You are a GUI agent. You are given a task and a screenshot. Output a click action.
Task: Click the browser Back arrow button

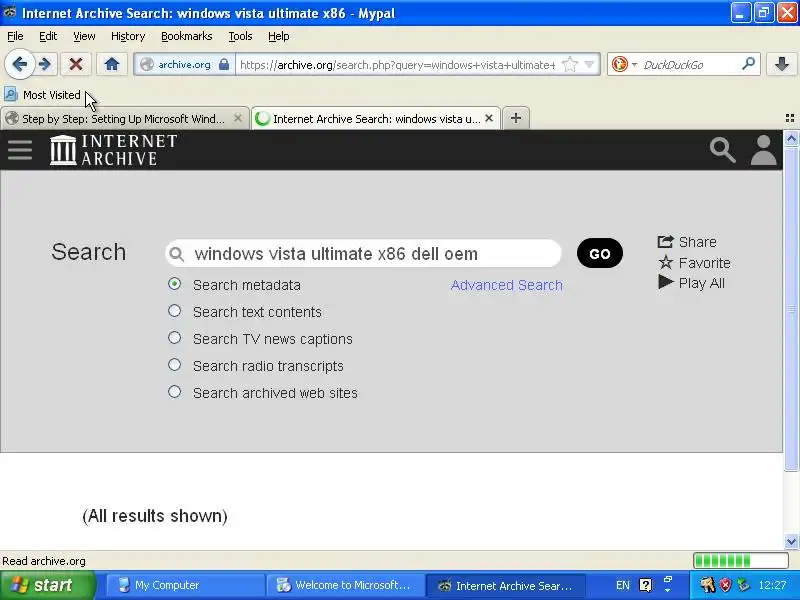point(19,64)
